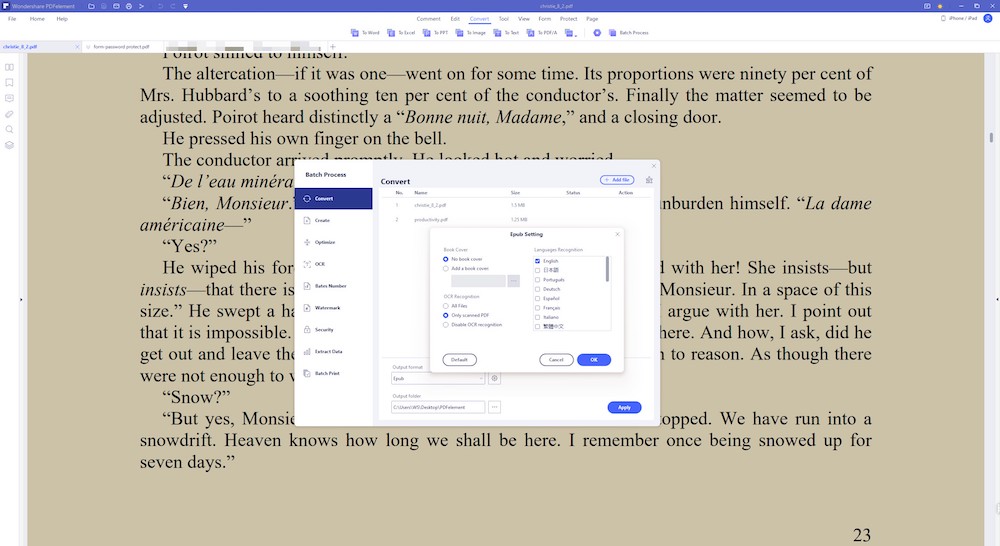Image resolution: width=1000 pixels, height=546 pixels.
Task: Open the comments panel in left sidebar
Action: [x=10, y=98]
